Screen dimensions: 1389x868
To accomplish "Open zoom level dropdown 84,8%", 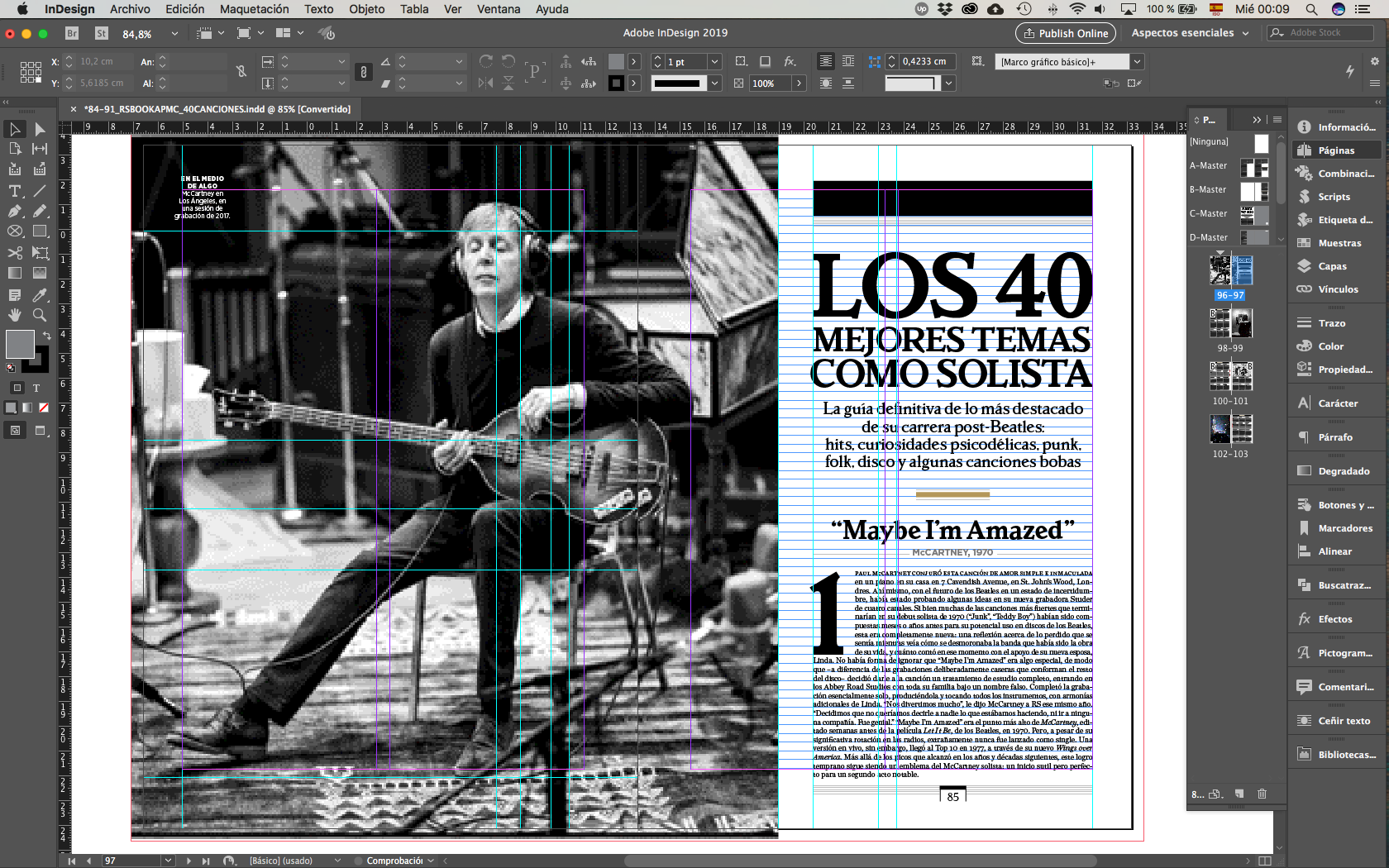I will point(174,34).
